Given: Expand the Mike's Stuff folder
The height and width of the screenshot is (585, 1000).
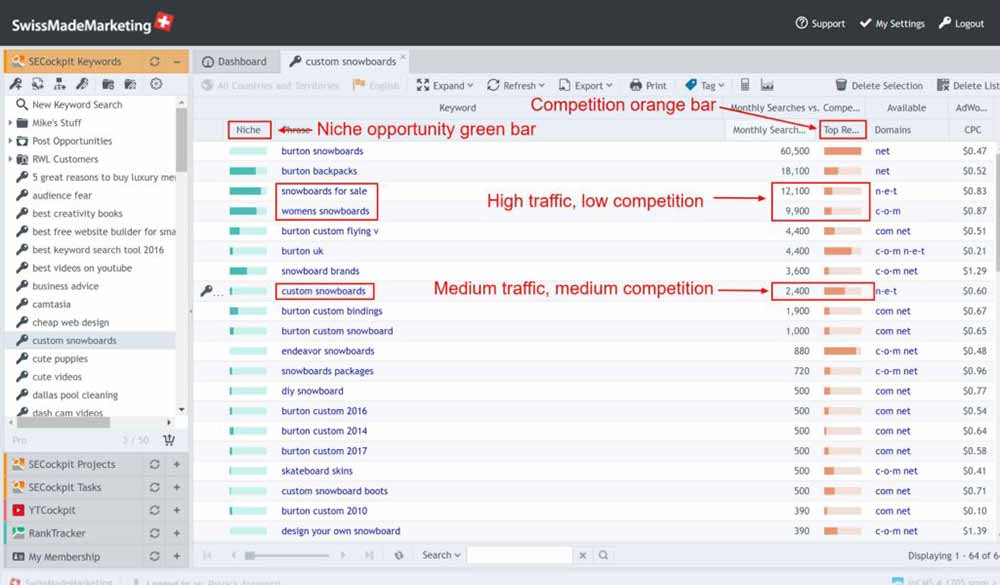Looking at the screenshot, I should pos(10,122).
